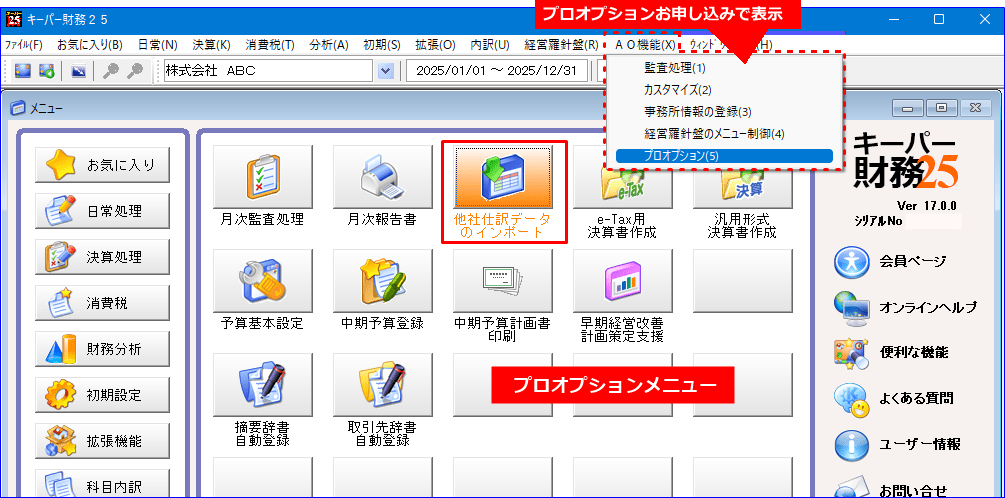Open お気に入り sidebar button with star
Viewport: 1005px width, 498px height.
102,165
